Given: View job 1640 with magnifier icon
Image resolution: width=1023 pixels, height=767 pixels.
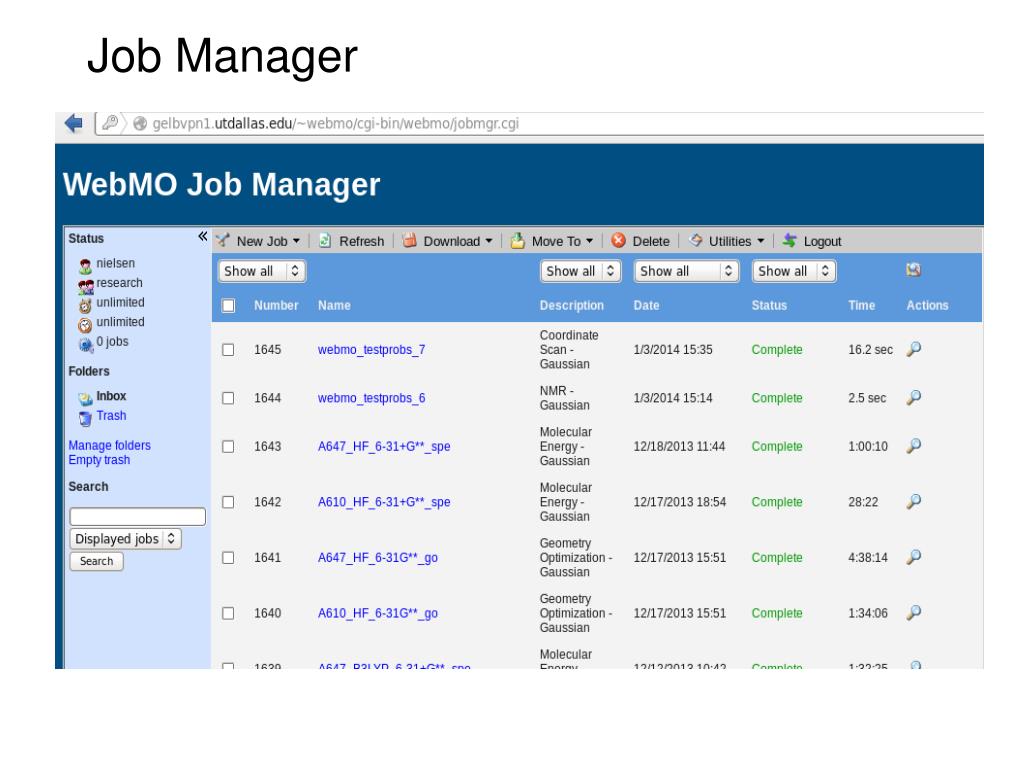Looking at the screenshot, I should (914, 612).
